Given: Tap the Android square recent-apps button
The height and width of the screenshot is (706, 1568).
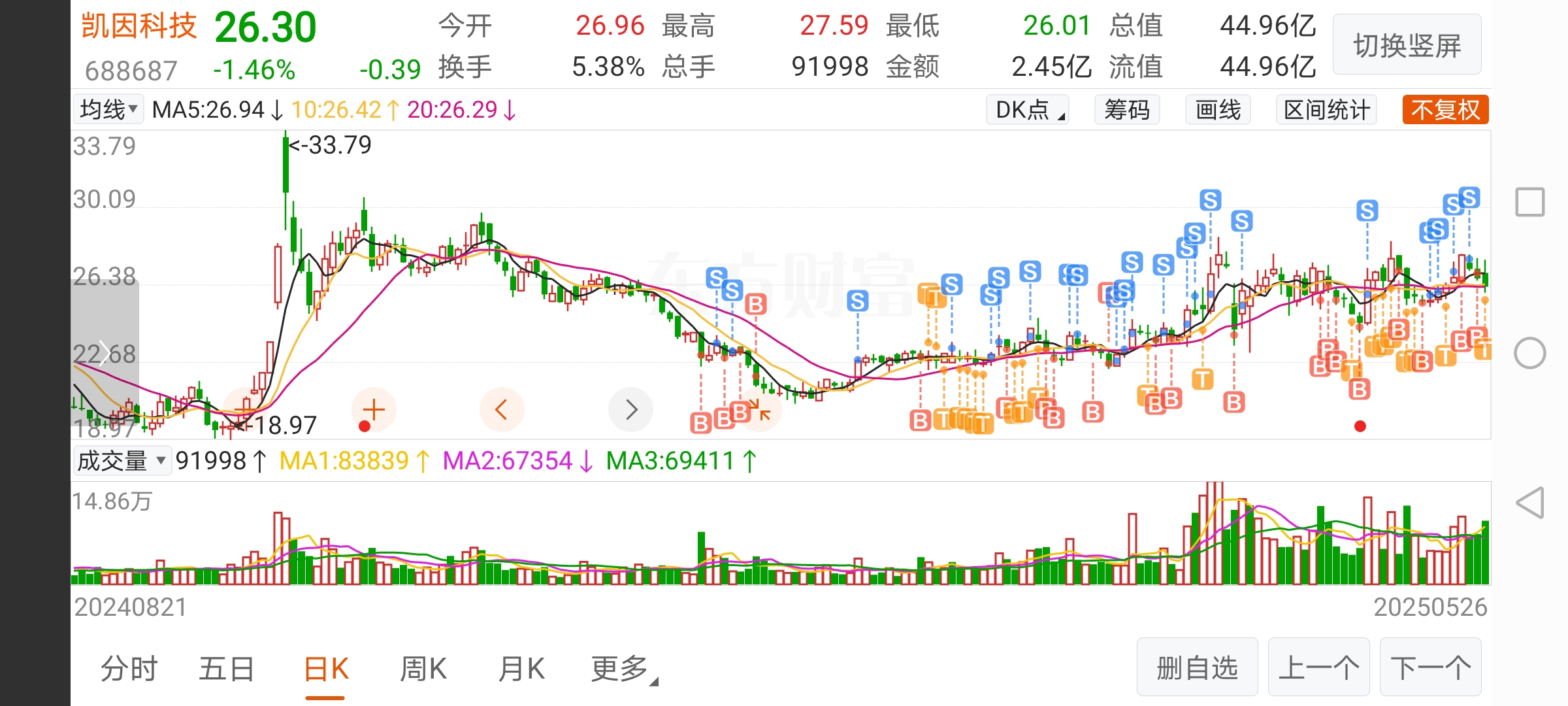Looking at the screenshot, I should coord(1530,202).
